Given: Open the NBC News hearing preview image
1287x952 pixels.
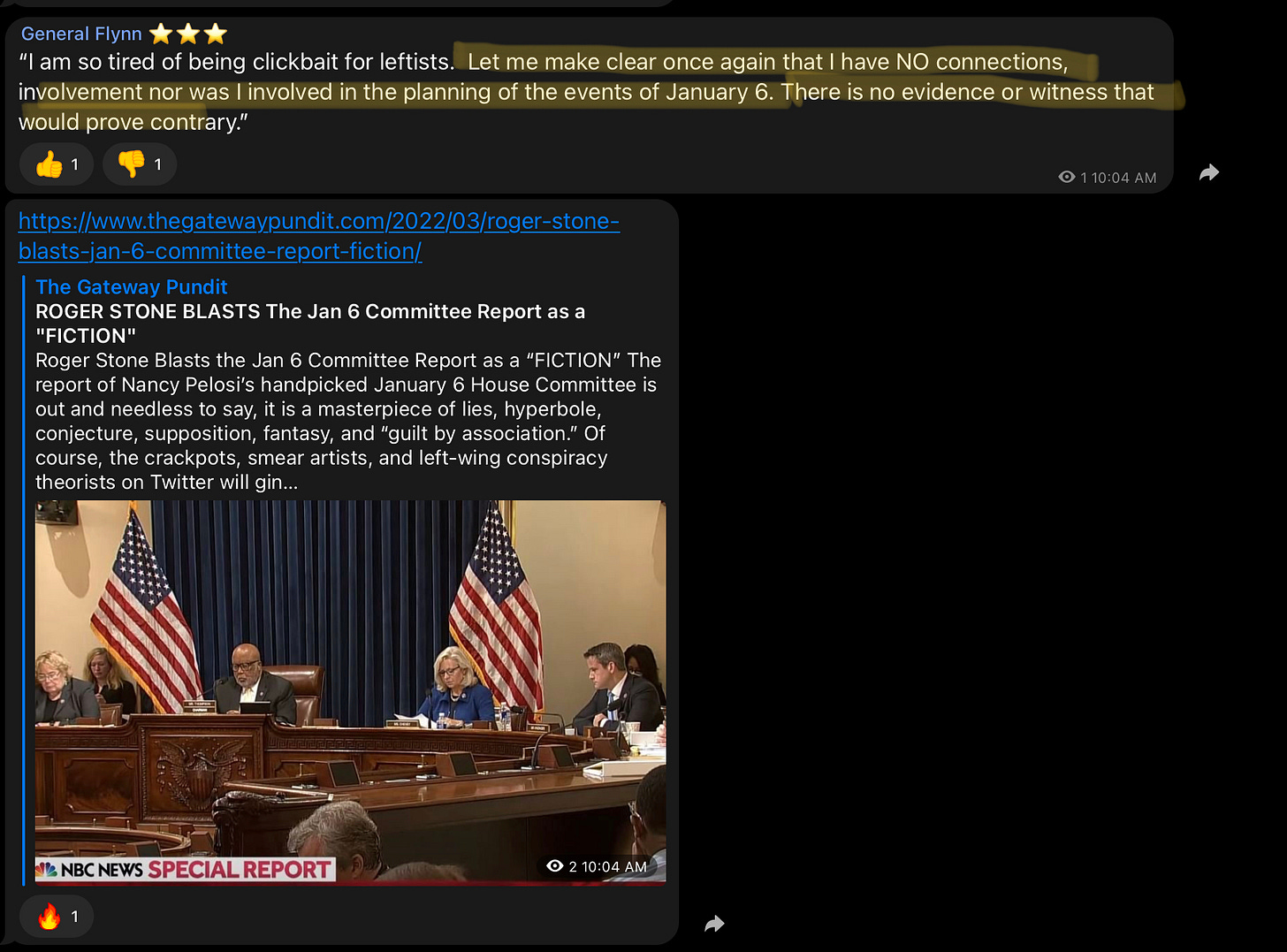Looking at the screenshot, I should pos(350,692).
